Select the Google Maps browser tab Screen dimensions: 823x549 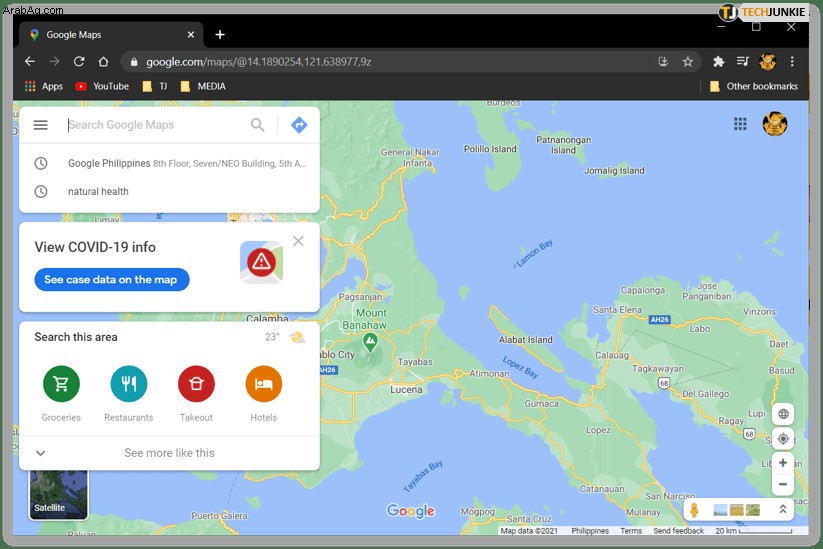pos(111,35)
